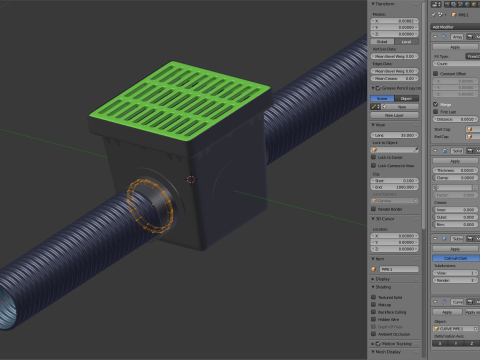
Task: Select Object grease pencil source
Action: click(x=406, y=98)
